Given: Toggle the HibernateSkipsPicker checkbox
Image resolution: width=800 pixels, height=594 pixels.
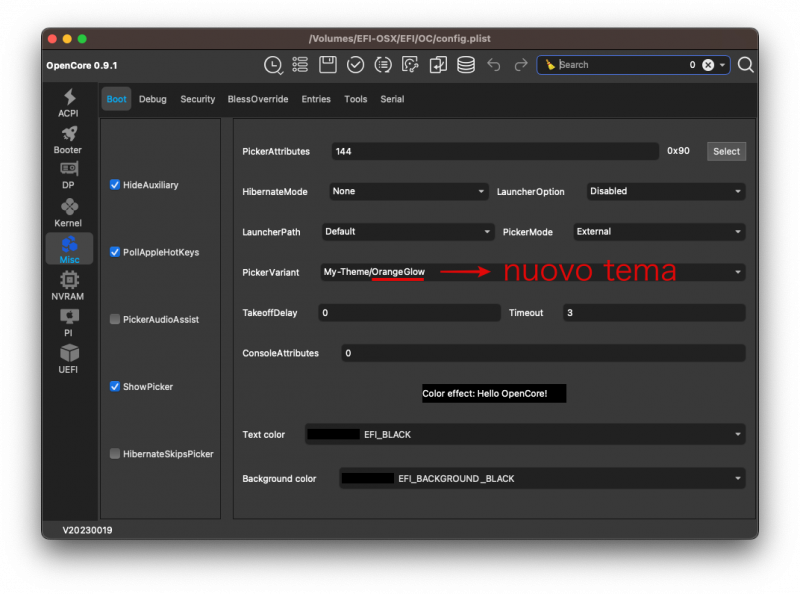Looking at the screenshot, I should 115,453.
